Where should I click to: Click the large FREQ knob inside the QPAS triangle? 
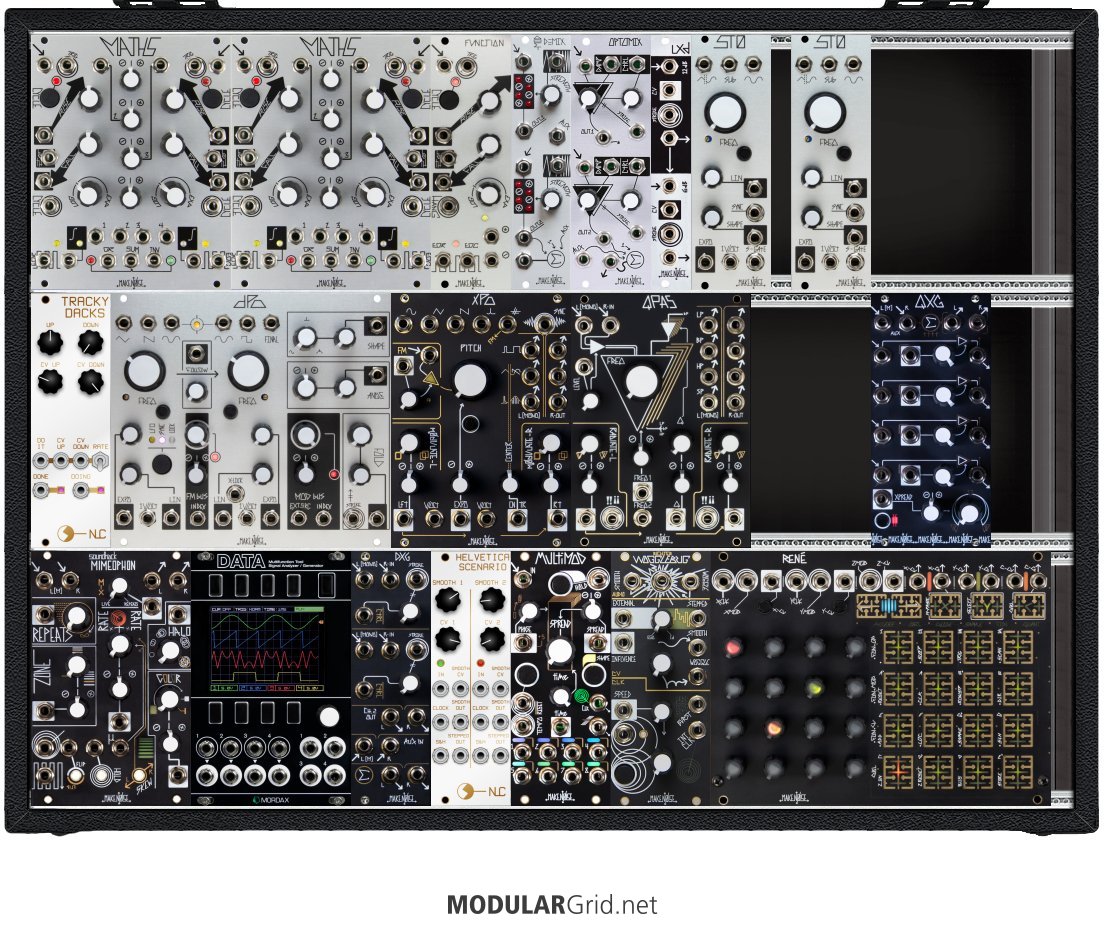tap(640, 382)
